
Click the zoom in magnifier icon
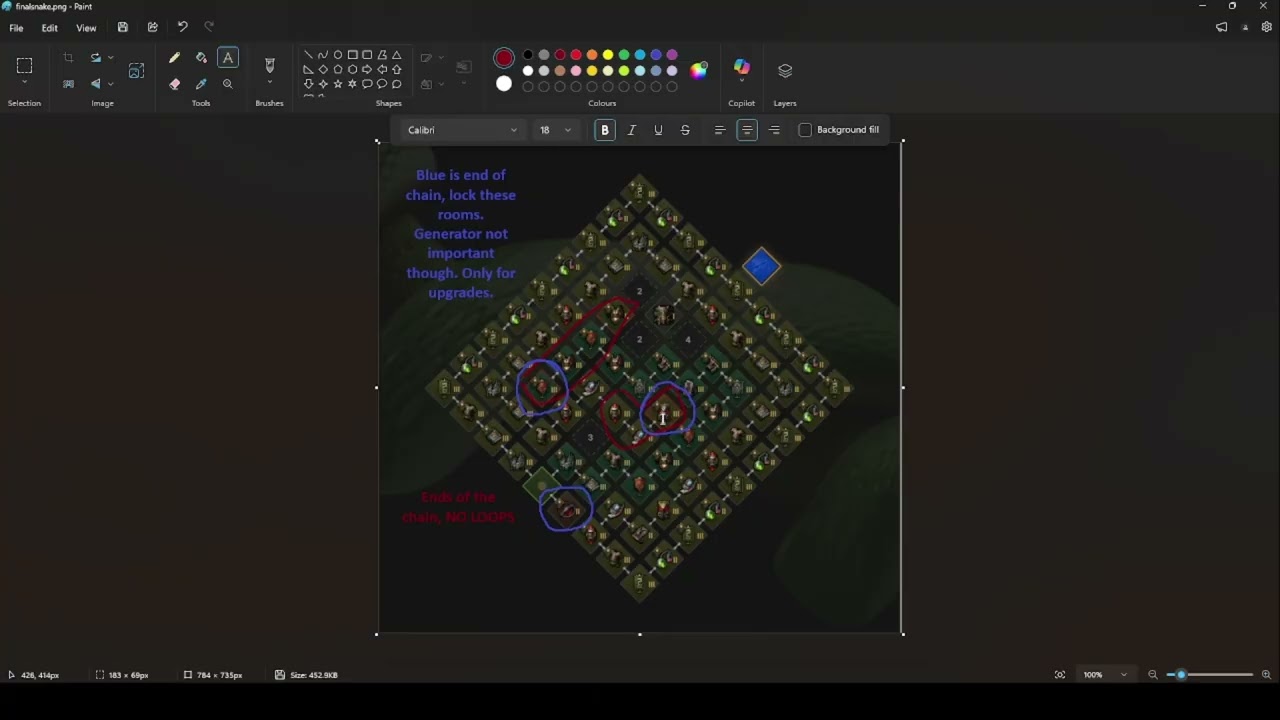pyautogui.click(x=1266, y=675)
